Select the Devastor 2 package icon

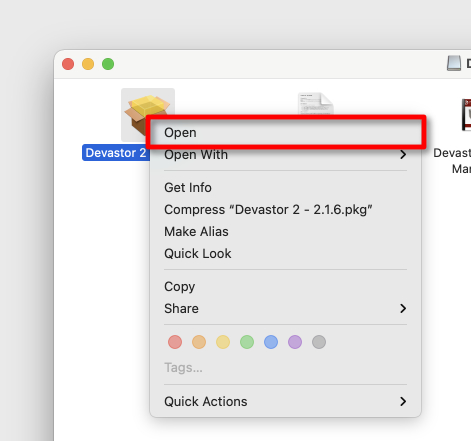[148, 115]
